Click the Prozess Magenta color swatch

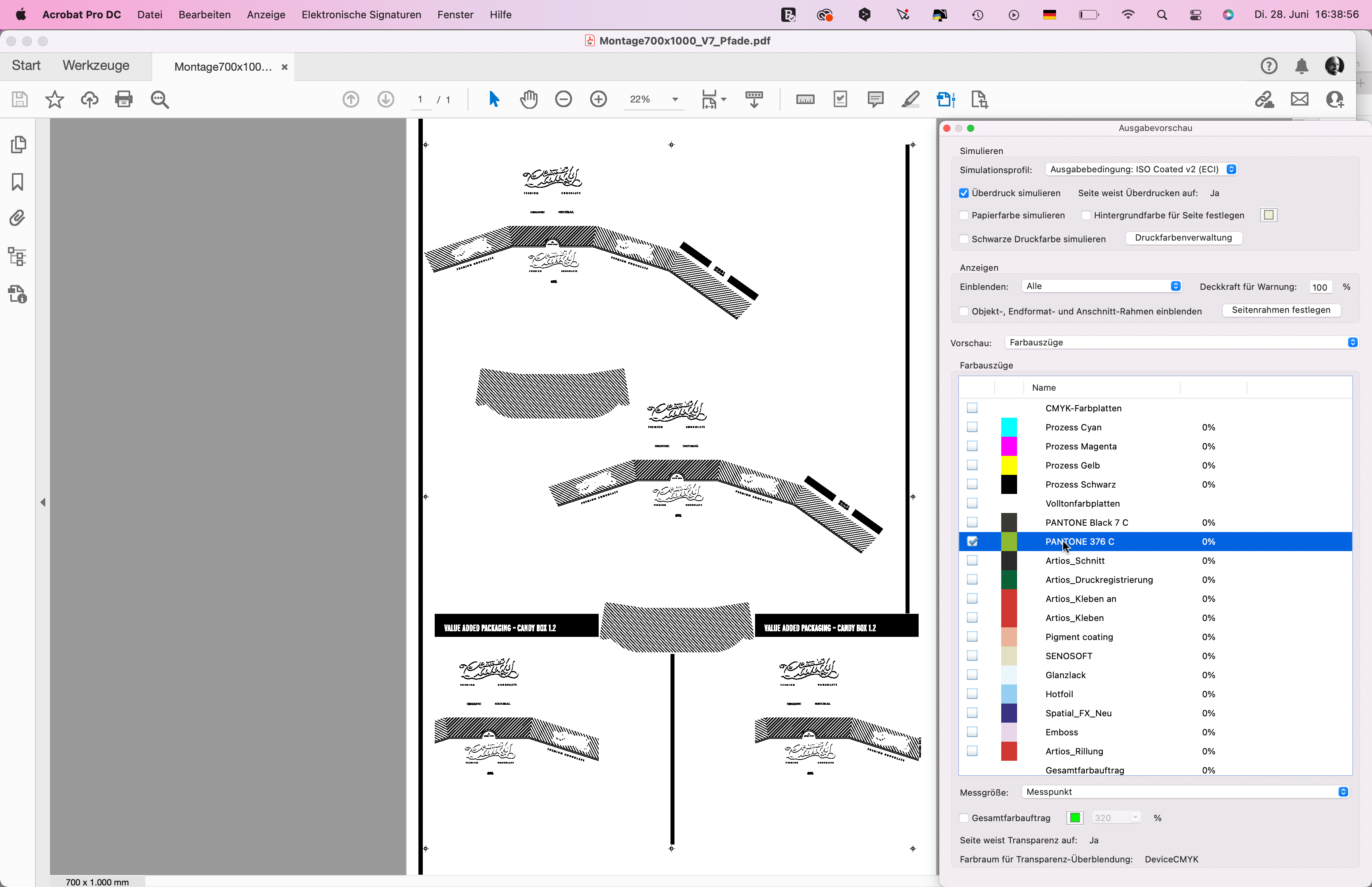(x=1009, y=446)
